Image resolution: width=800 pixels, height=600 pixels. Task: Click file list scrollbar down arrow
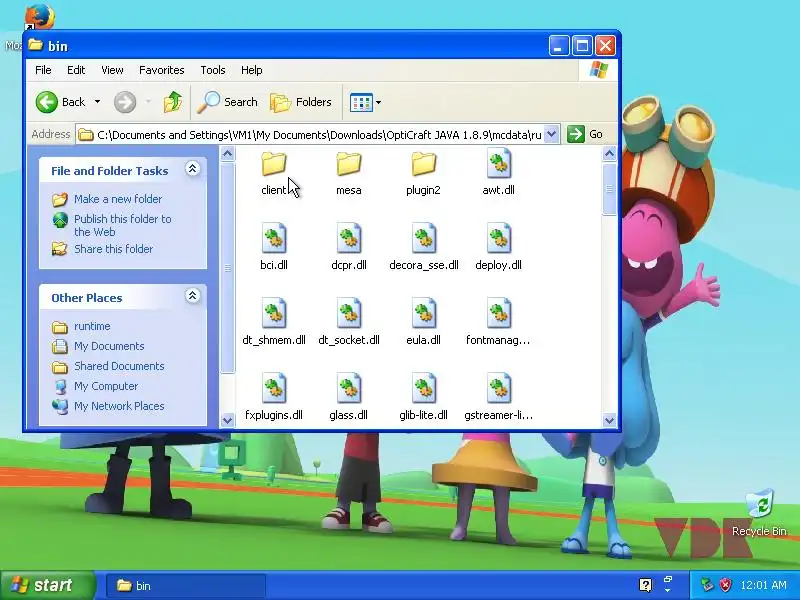click(x=609, y=420)
